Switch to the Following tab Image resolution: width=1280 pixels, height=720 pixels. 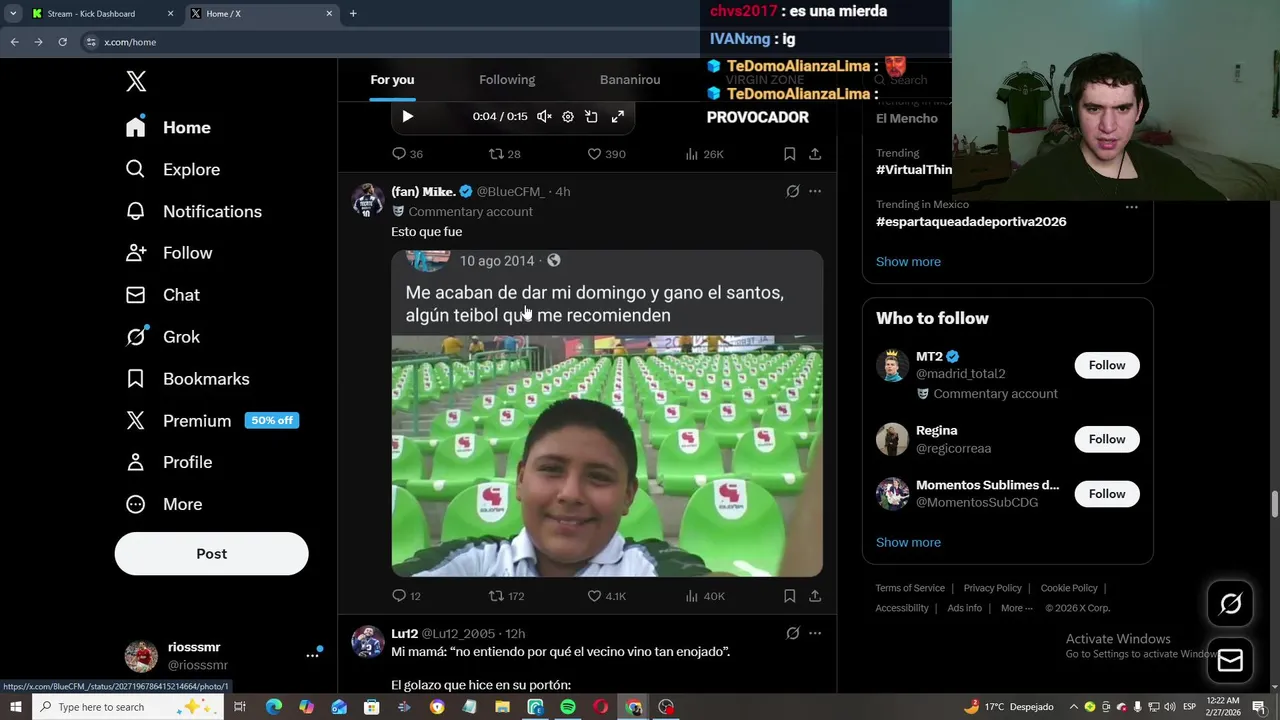[x=507, y=79]
